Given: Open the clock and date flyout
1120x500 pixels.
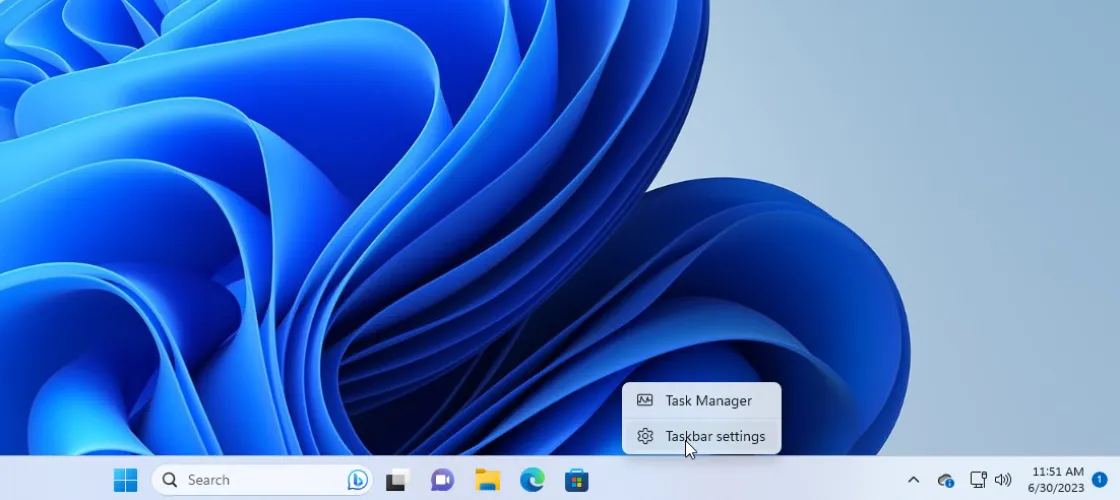Looking at the screenshot, I should click(x=1057, y=480).
